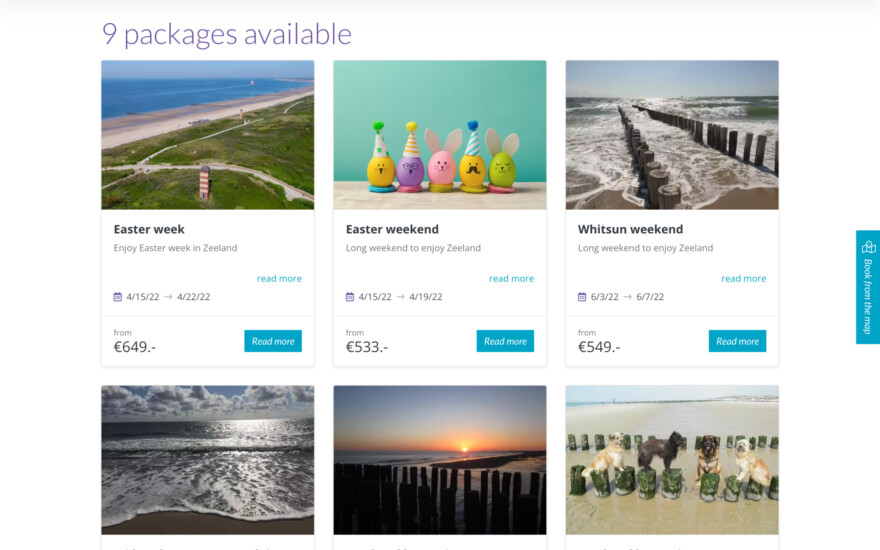880x550 pixels.
Task: Open the silver sea waves photo
Action: 208,460
